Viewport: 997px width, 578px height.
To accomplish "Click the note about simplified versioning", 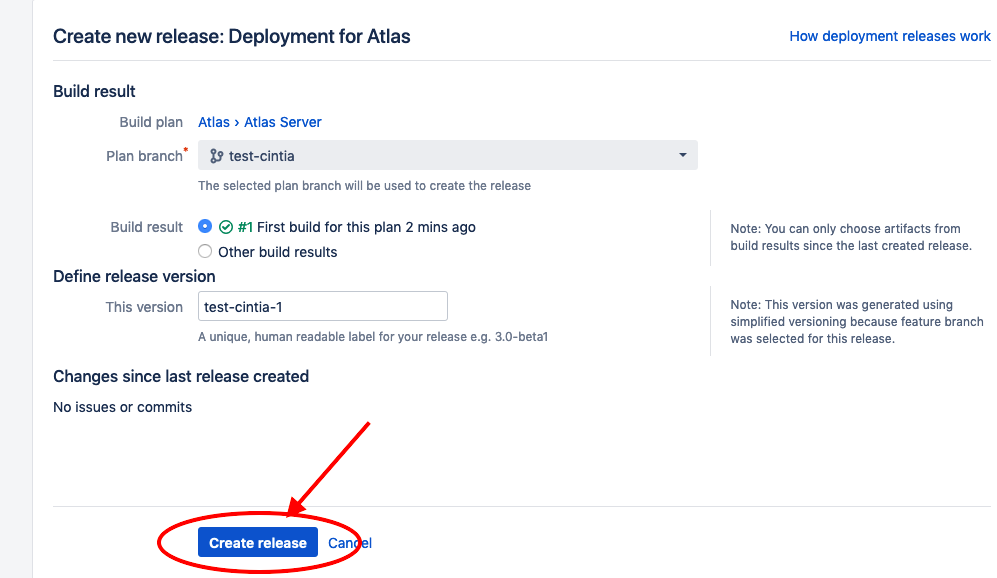I will tap(856, 322).
